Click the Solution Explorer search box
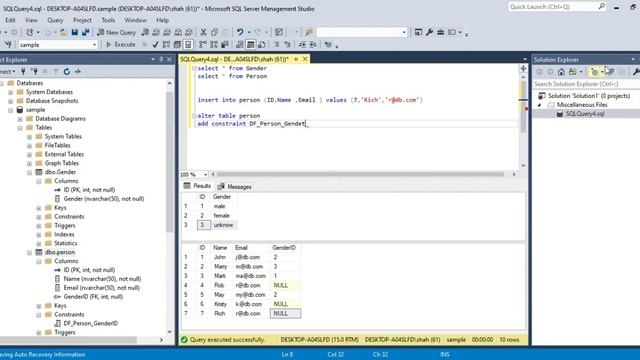 click(586, 84)
